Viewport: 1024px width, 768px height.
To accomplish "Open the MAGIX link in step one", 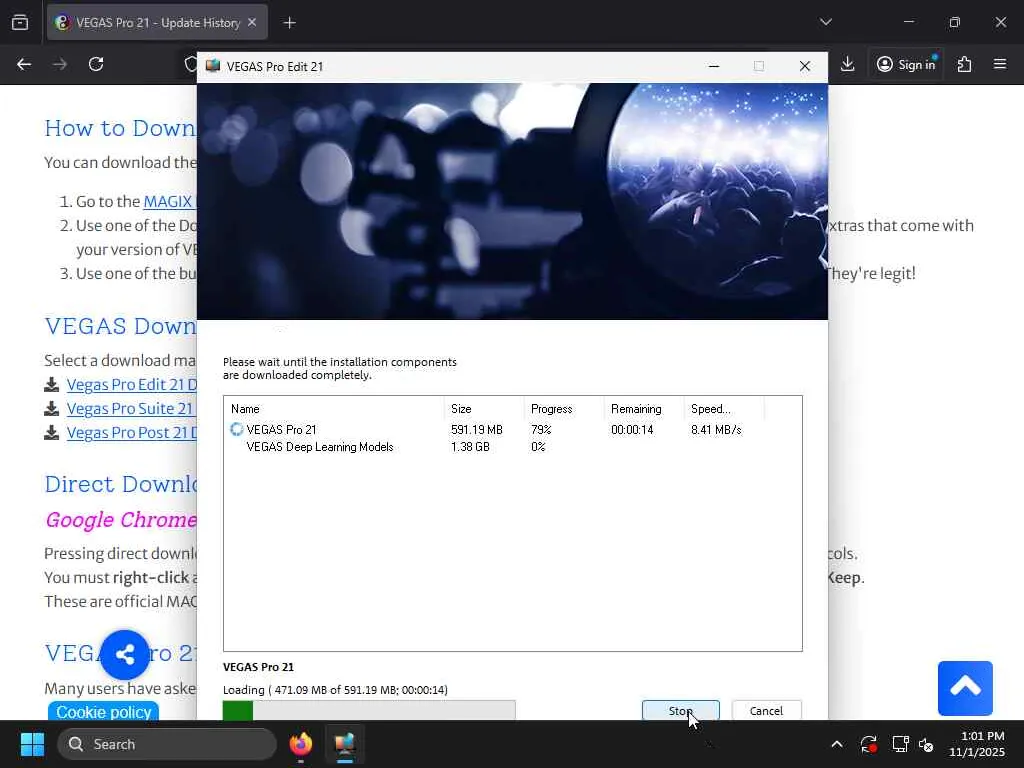I will click(x=168, y=201).
